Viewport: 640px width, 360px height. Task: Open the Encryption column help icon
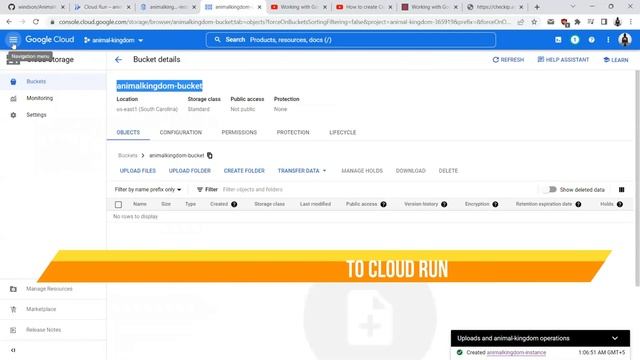[x=495, y=204]
